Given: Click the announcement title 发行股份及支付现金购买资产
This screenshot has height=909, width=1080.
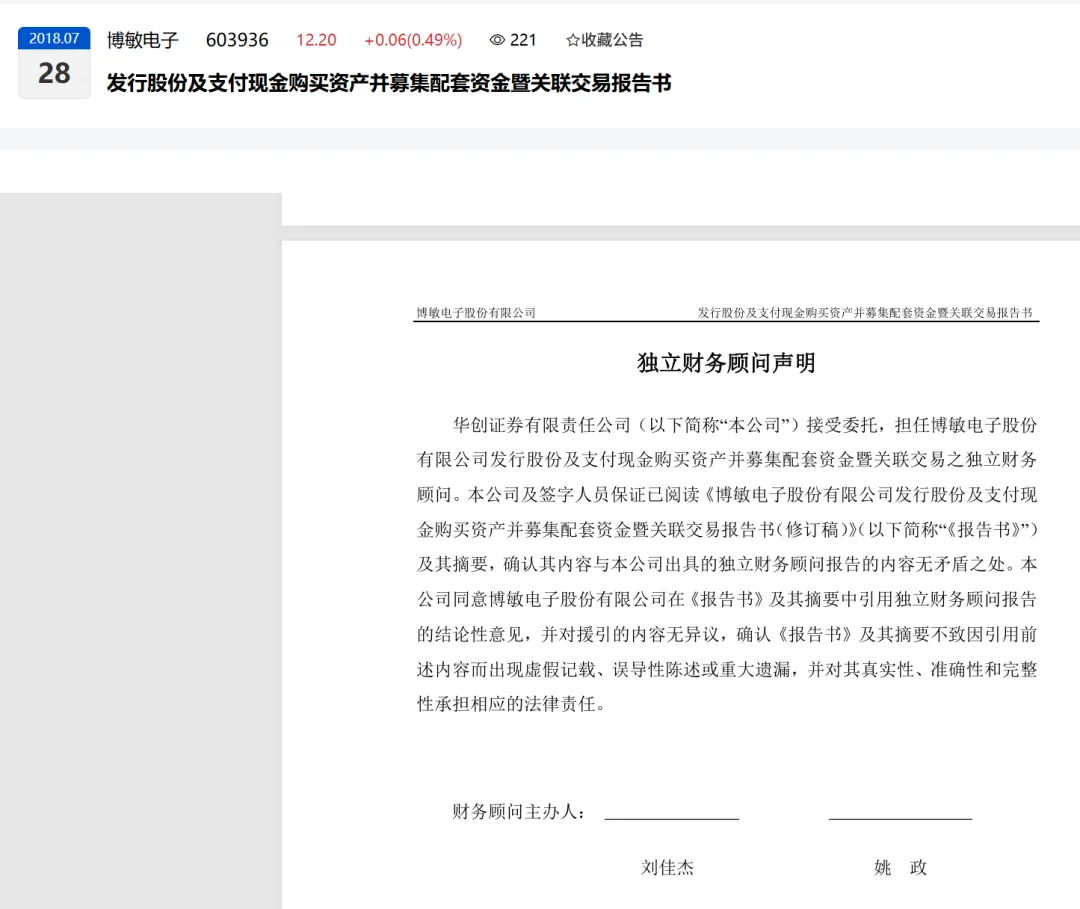Looking at the screenshot, I should 388,83.
